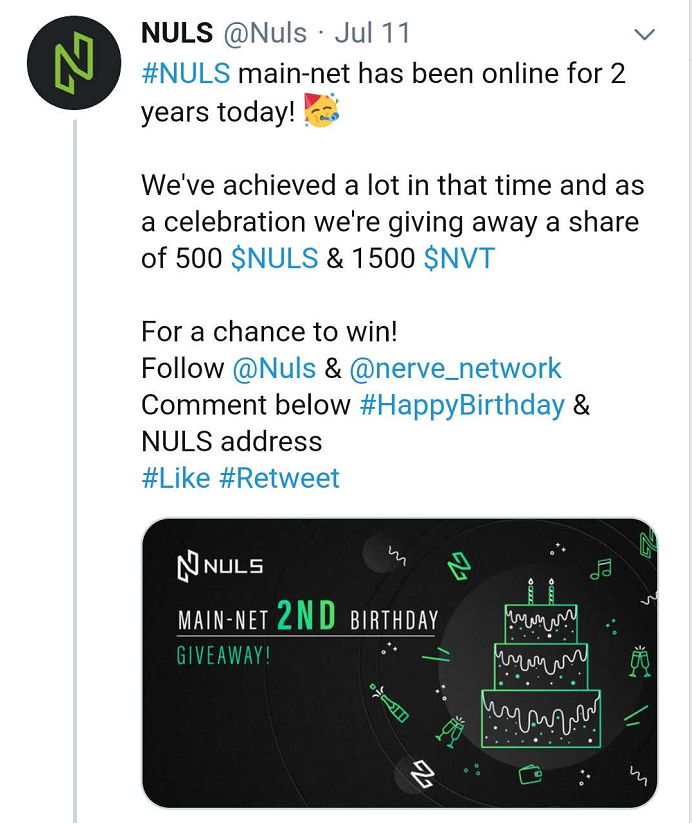This screenshot has height=824, width=692.
Task: Open the NULS profile avatar
Action: click(x=74, y=63)
